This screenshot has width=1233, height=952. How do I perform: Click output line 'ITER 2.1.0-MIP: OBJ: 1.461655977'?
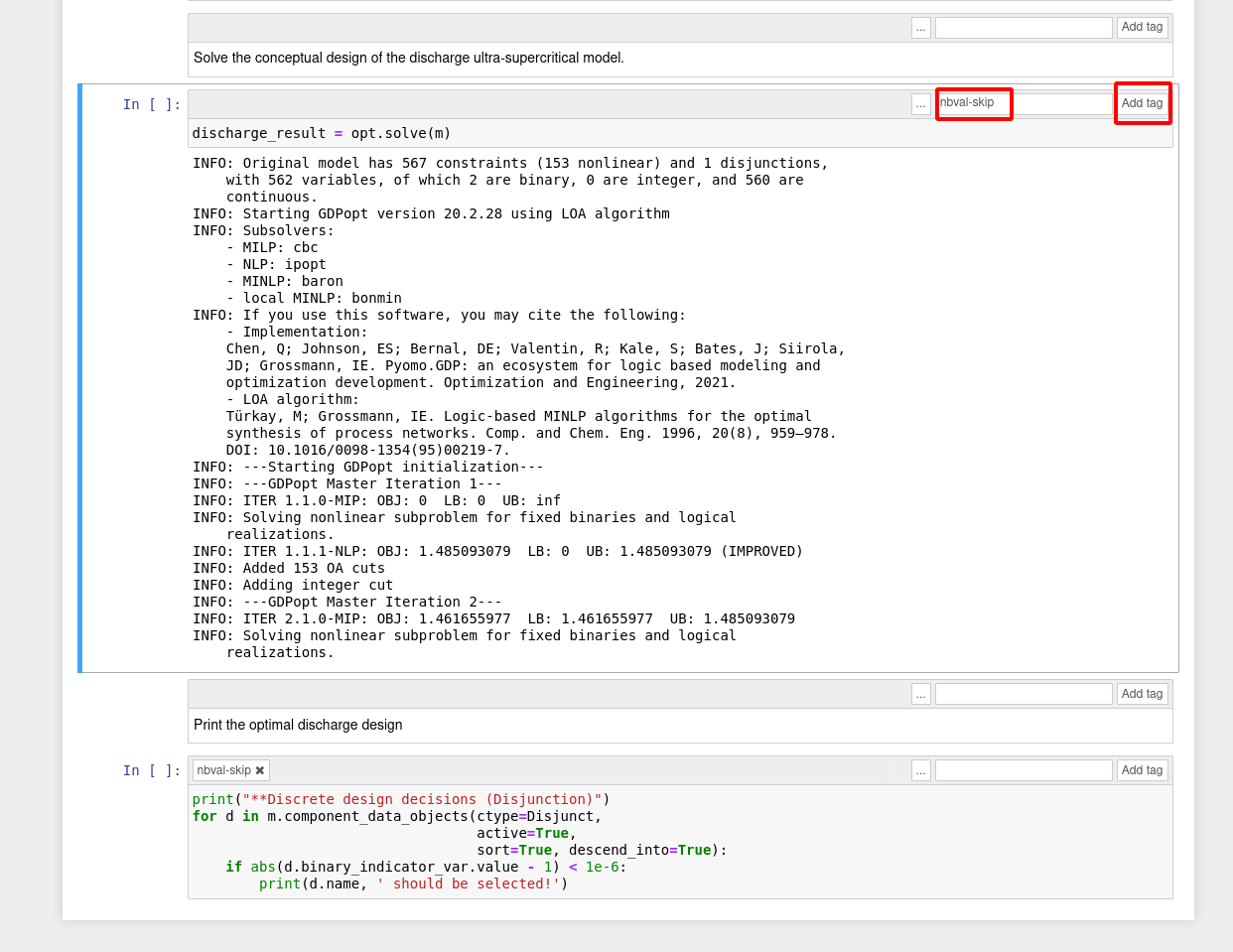pos(493,618)
